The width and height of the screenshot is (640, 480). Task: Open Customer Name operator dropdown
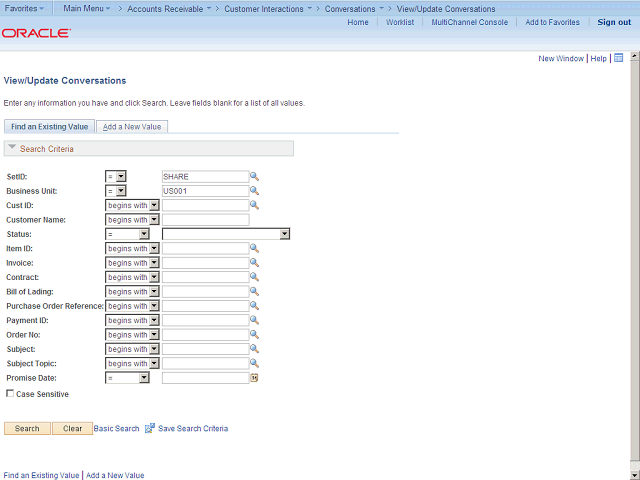132,220
